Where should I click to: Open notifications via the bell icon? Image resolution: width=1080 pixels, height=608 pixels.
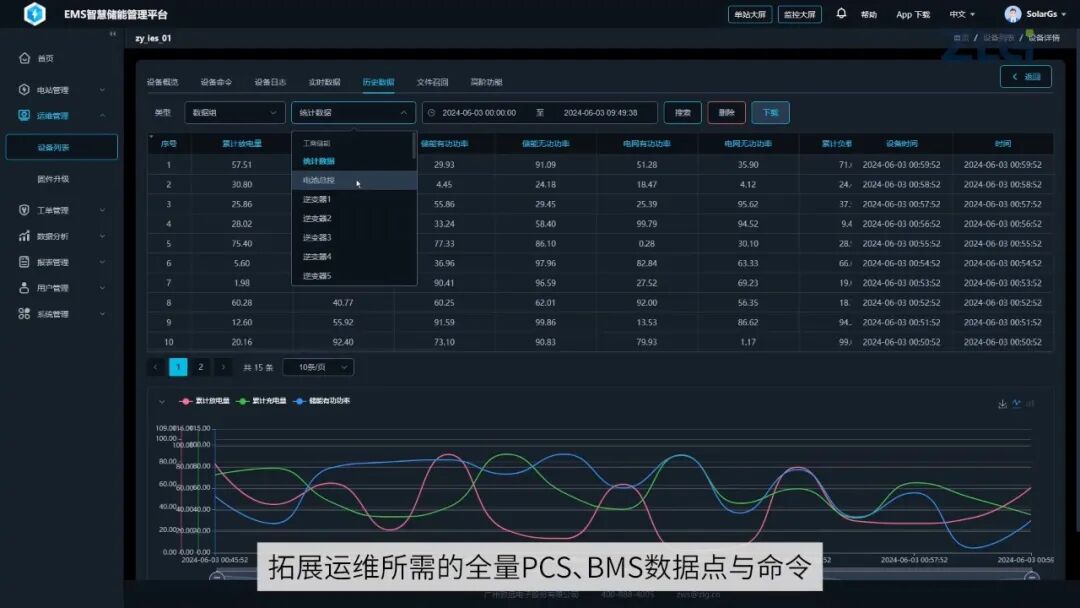point(841,13)
